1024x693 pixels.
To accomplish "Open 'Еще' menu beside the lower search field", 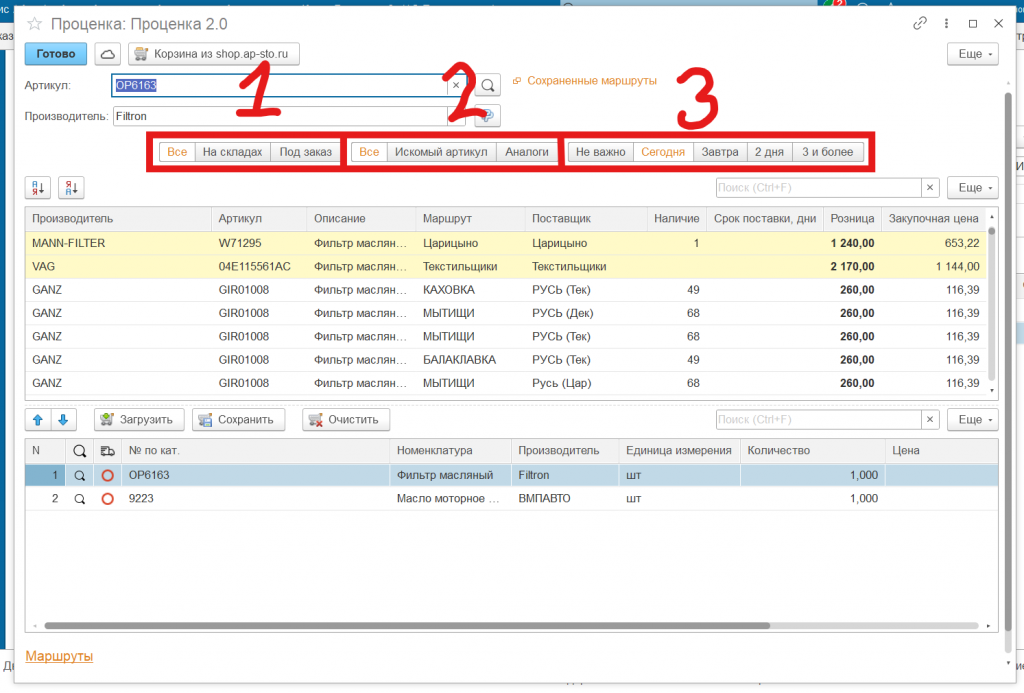I will (x=971, y=420).
